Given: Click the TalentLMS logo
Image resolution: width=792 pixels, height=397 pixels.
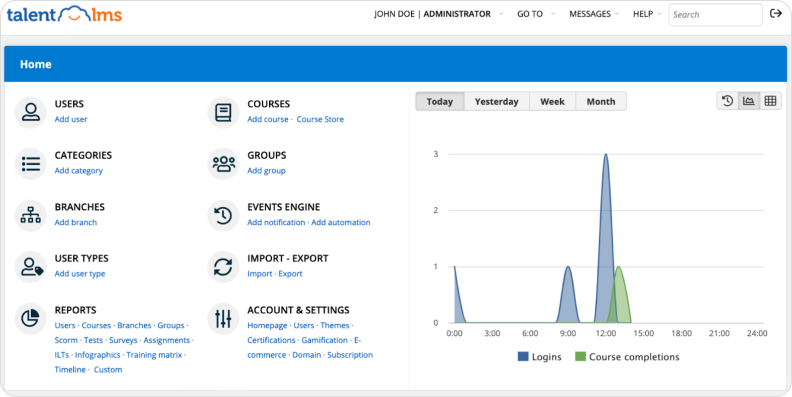Looking at the screenshot, I should click(x=64, y=15).
